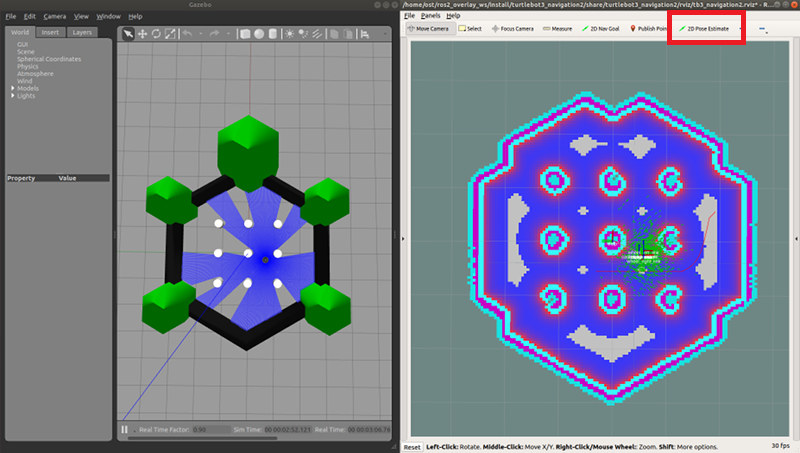The width and height of the screenshot is (800, 453).
Task: Open RViz Help menu
Action: click(453, 16)
